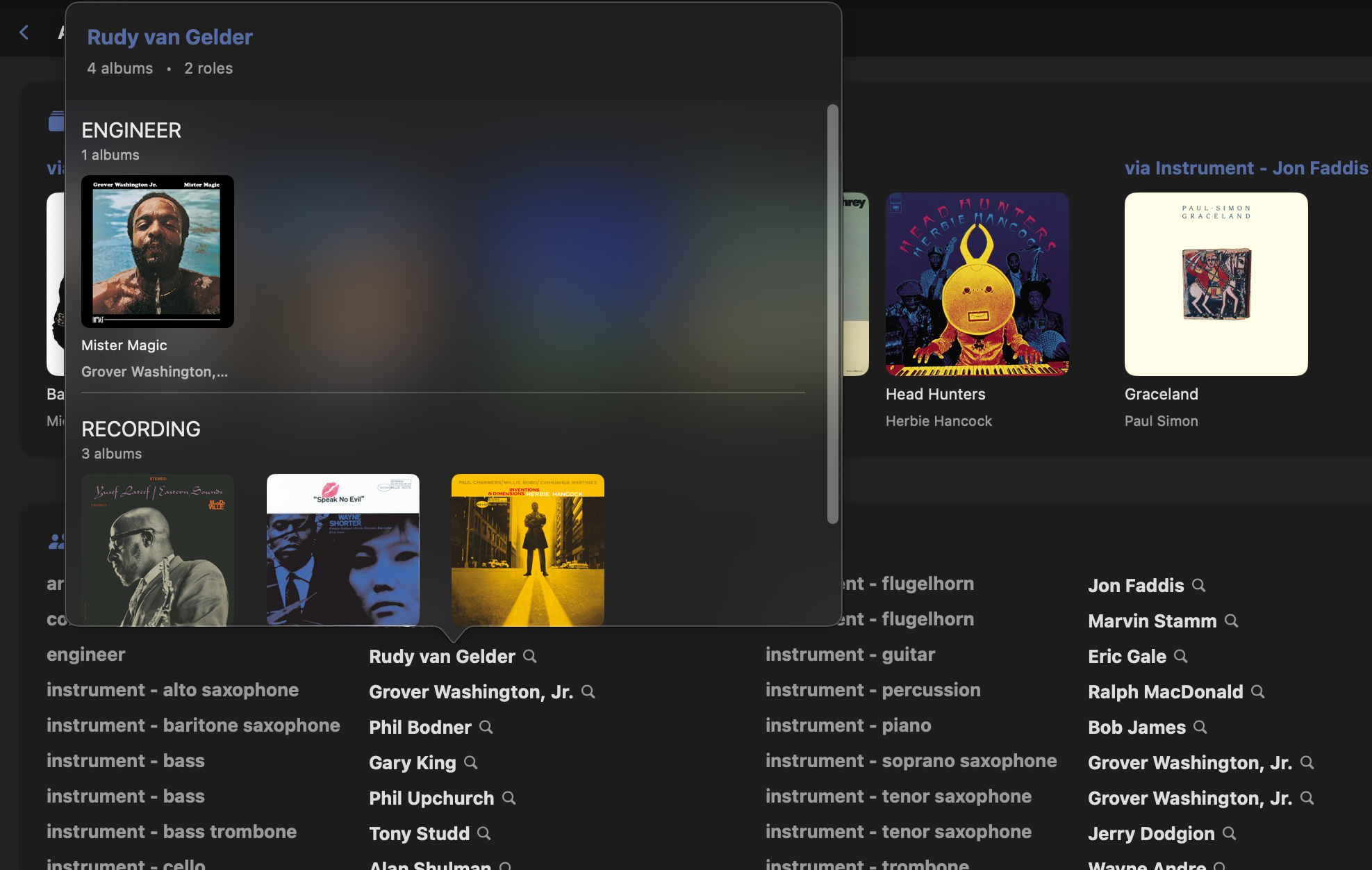
Task: Click the Herbie Hancock artist text
Action: [x=939, y=420]
